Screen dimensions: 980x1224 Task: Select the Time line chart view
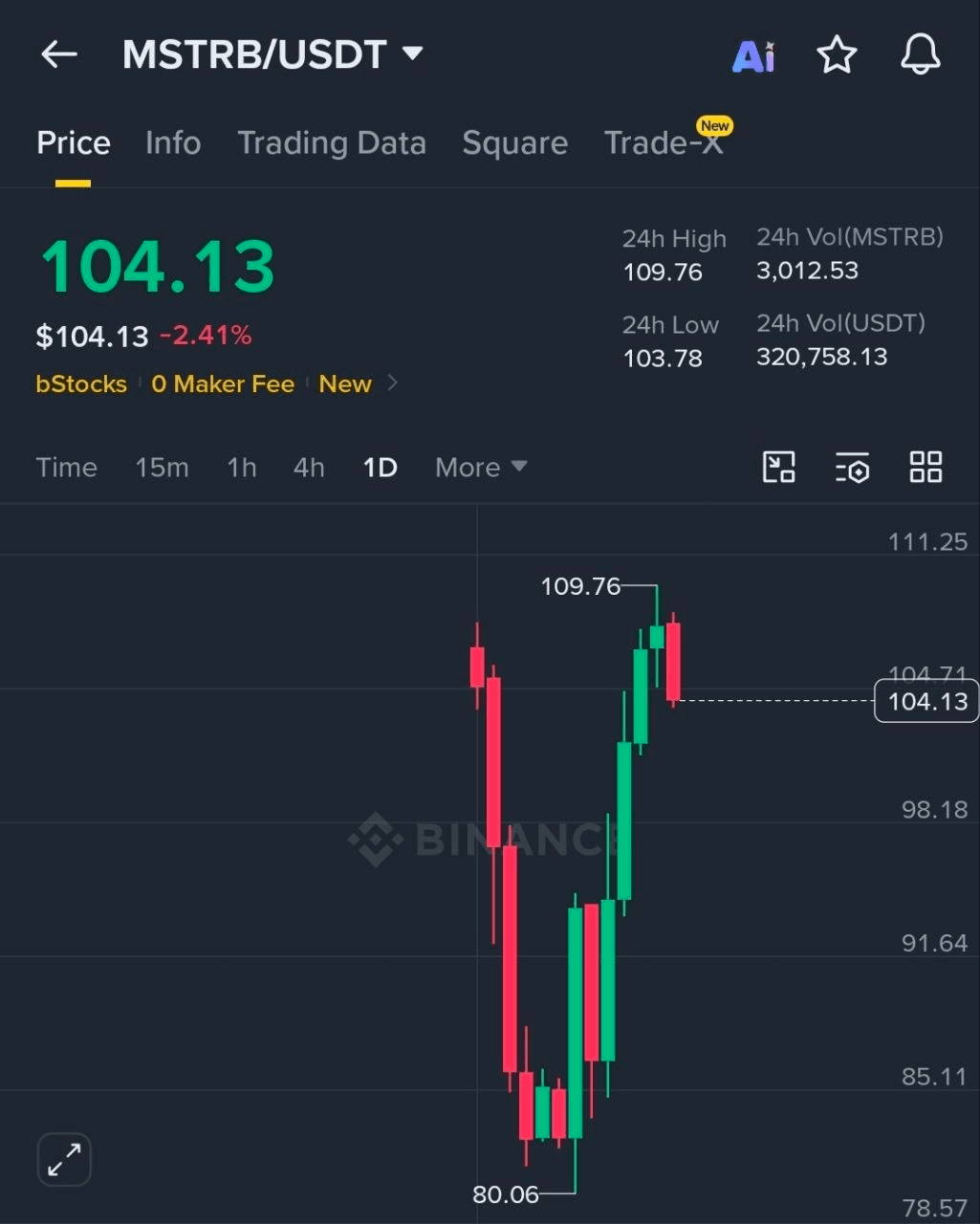tap(67, 468)
